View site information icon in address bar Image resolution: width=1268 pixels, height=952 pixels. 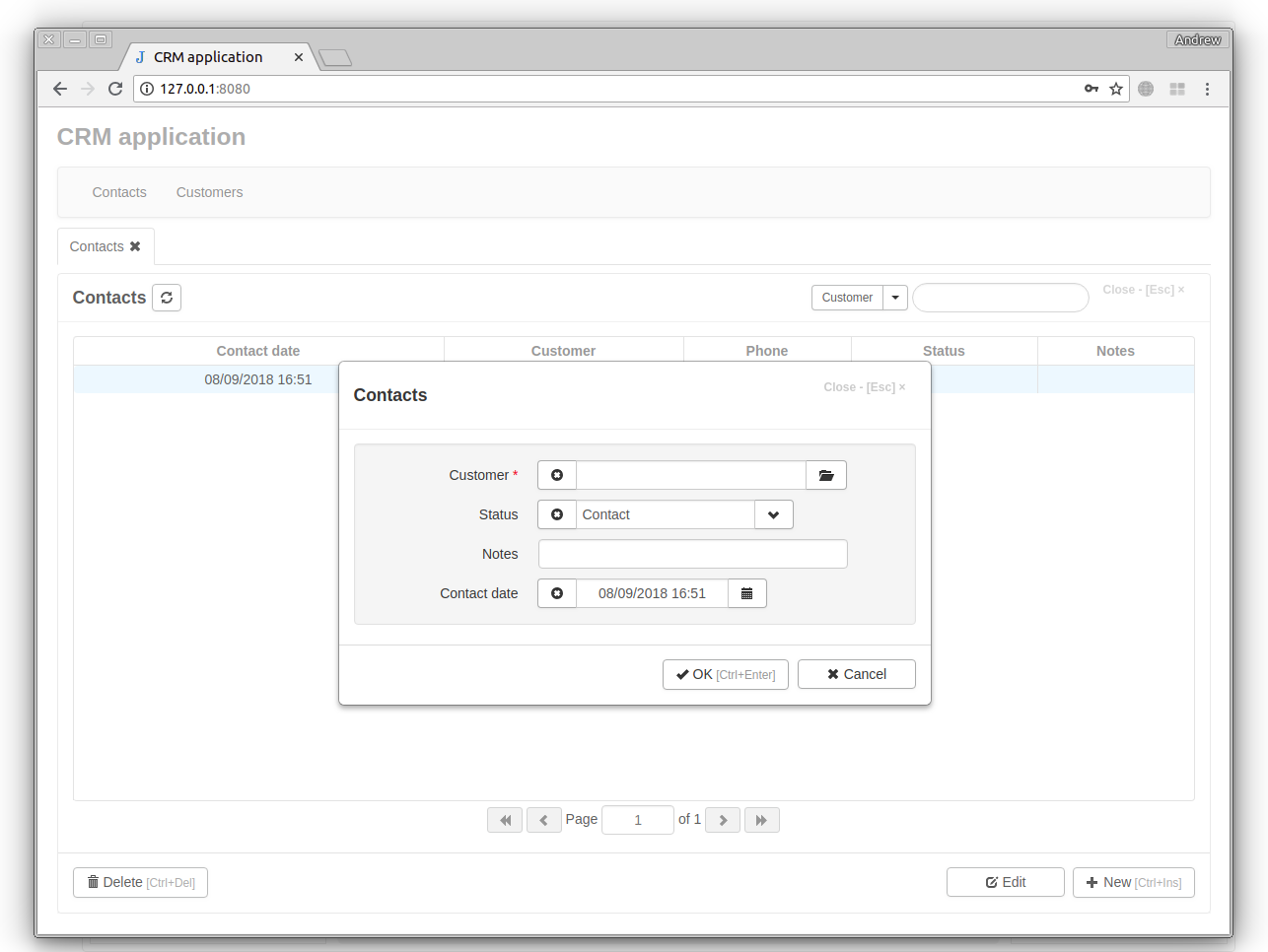pos(147,89)
